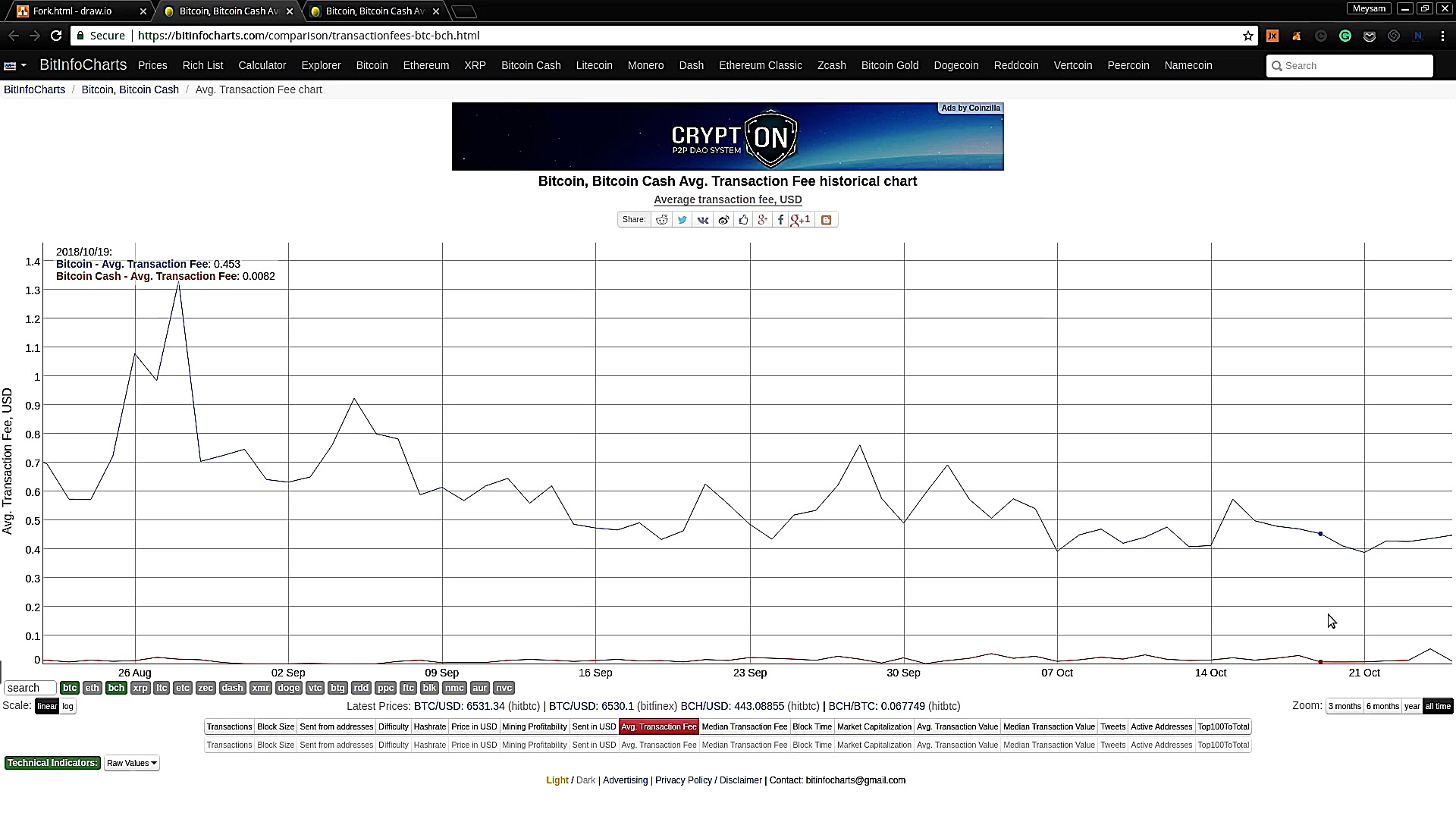
Task: Click the coin search field below chart
Action: [x=30, y=689]
